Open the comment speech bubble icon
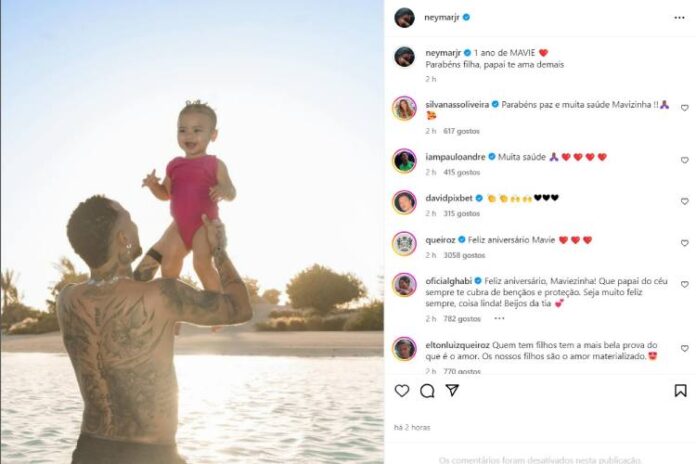696x464 pixels. 427,391
